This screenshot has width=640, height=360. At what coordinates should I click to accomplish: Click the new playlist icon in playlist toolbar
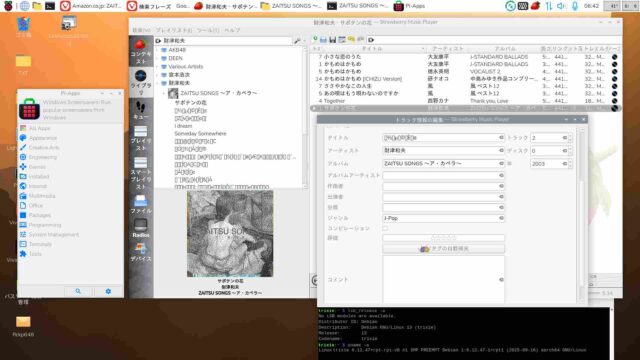point(315,39)
